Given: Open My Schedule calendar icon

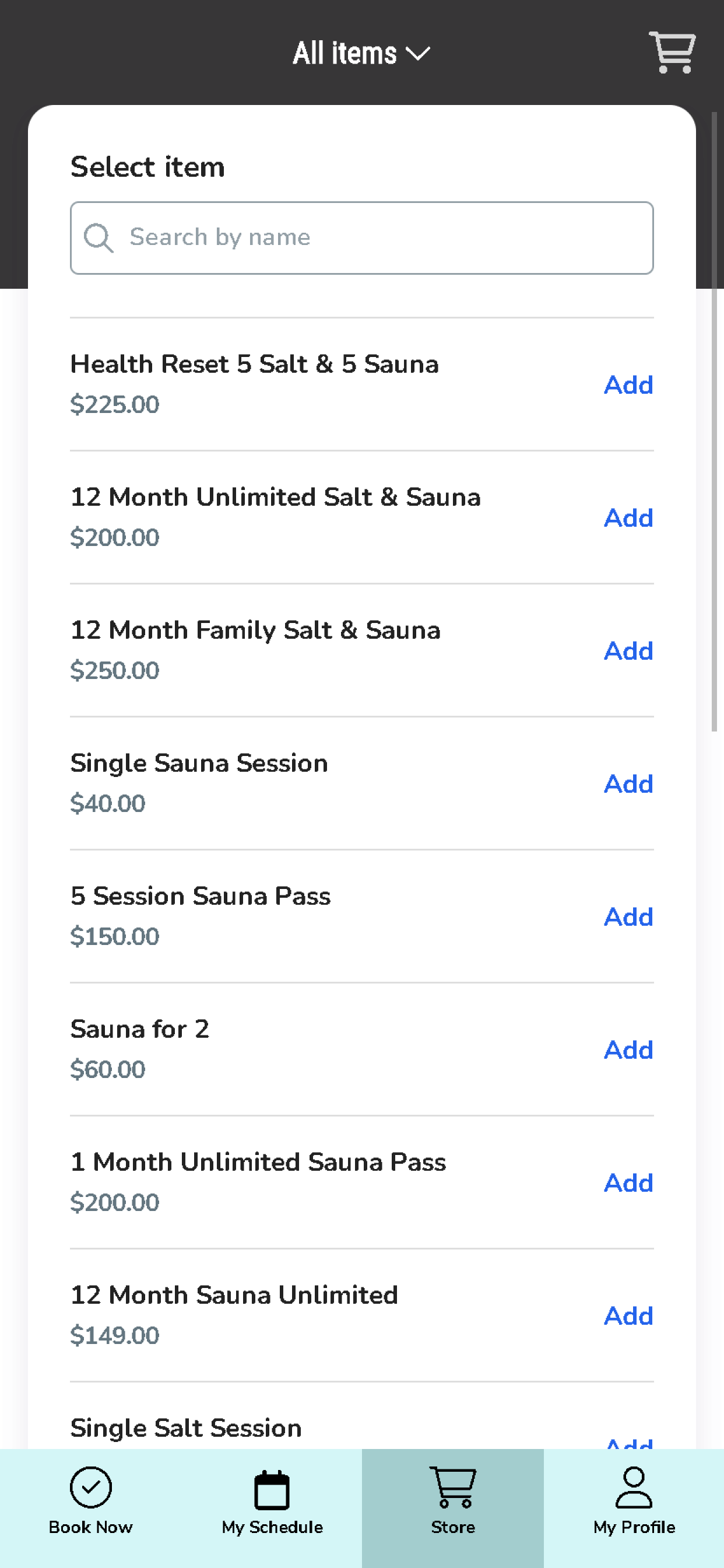Looking at the screenshot, I should point(272,1490).
